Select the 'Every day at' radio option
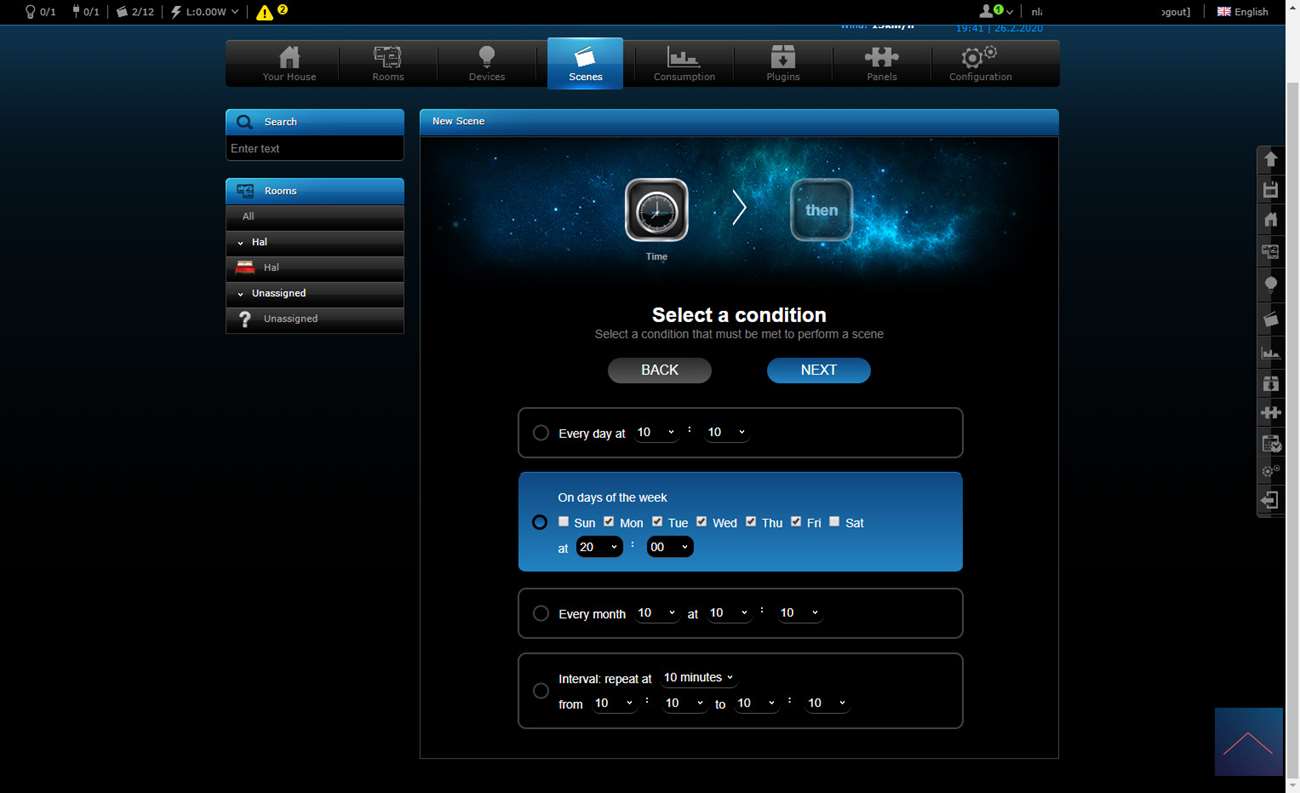Screen dimensions: 1300x793 (x=541, y=433)
